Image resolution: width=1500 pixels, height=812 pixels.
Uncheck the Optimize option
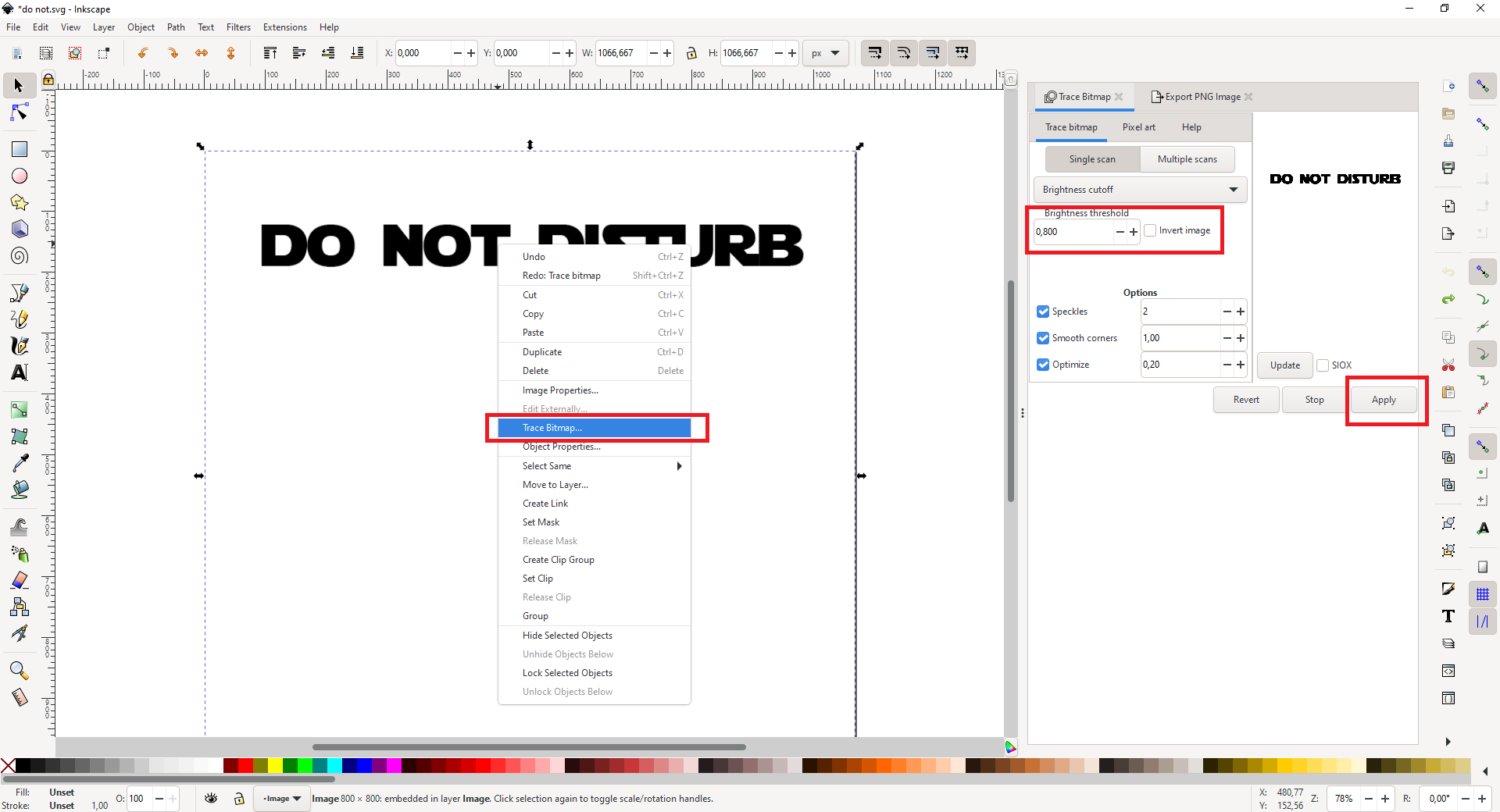coord(1043,365)
